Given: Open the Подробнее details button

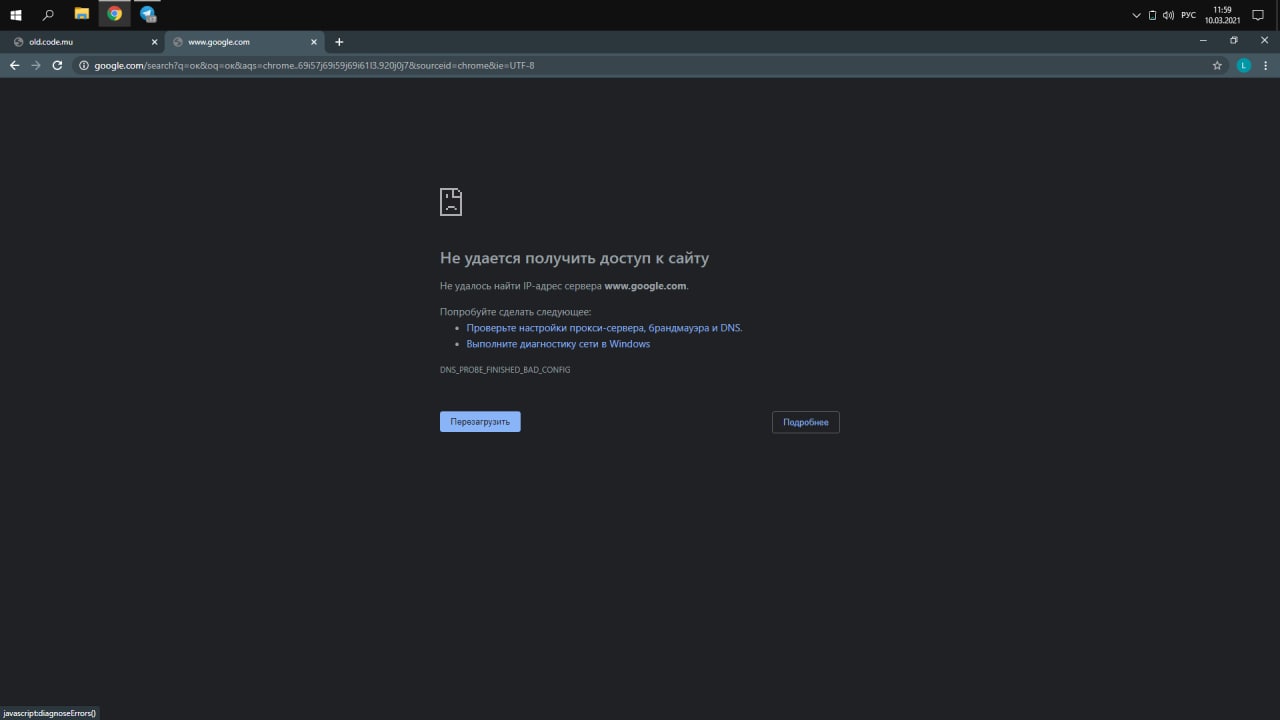Looking at the screenshot, I should 806,422.
